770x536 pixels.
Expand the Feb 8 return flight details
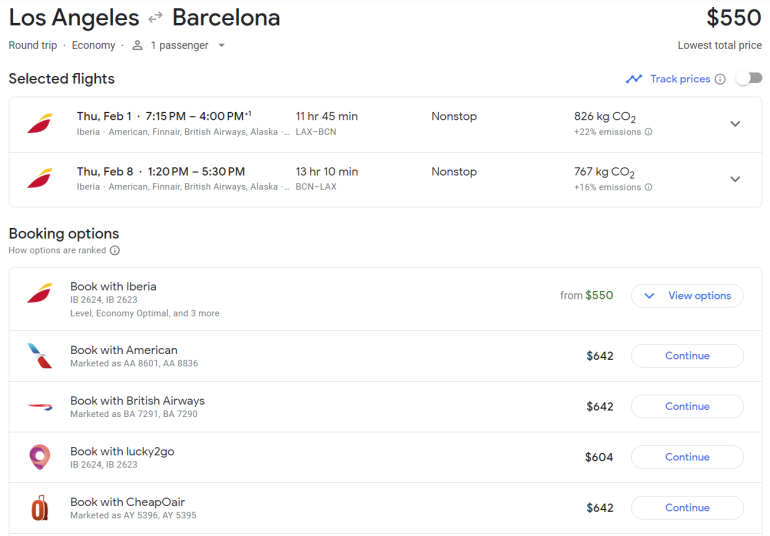(x=735, y=179)
